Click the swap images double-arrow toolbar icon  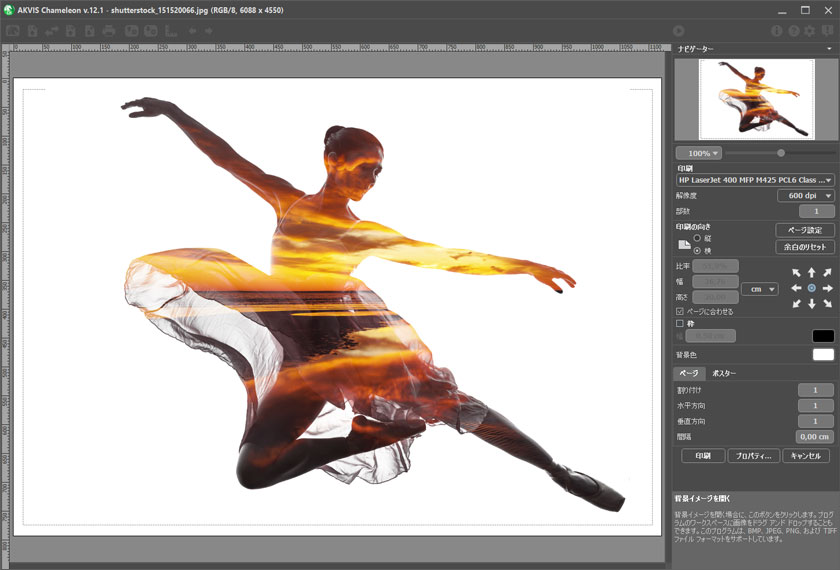[51, 31]
